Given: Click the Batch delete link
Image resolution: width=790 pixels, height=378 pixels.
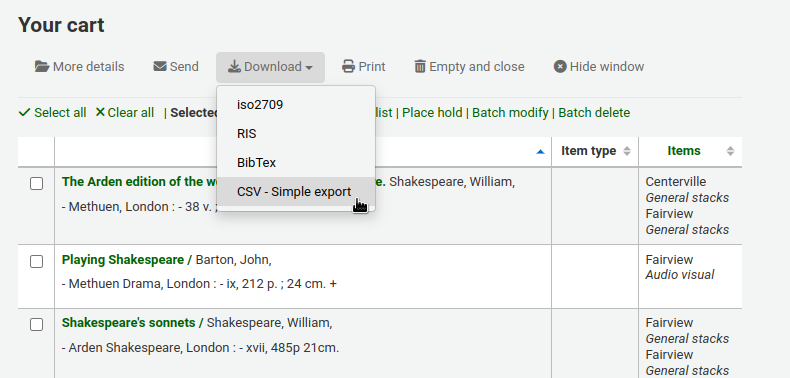Looking at the screenshot, I should pyautogui.click(x=594, y=112).
